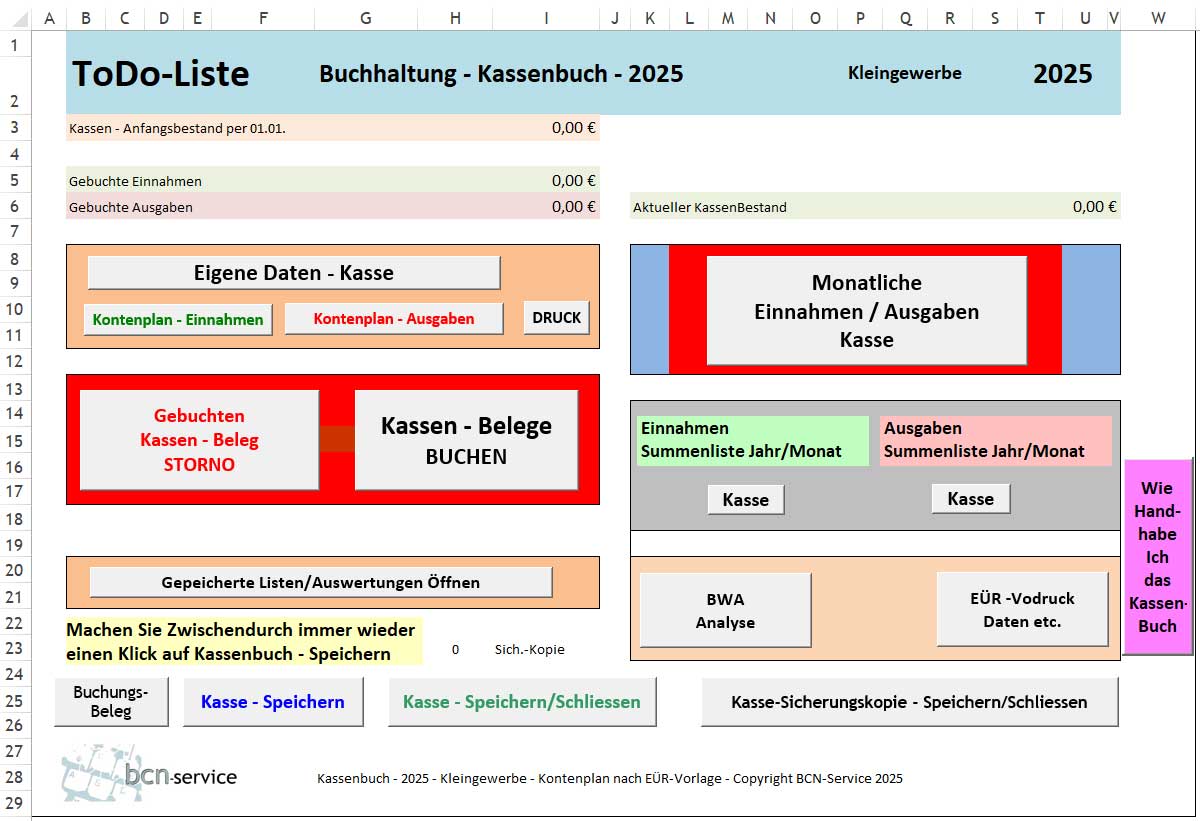Open the BWA Analyse button
Screen dimensions: 1200x821
point(725,610)
